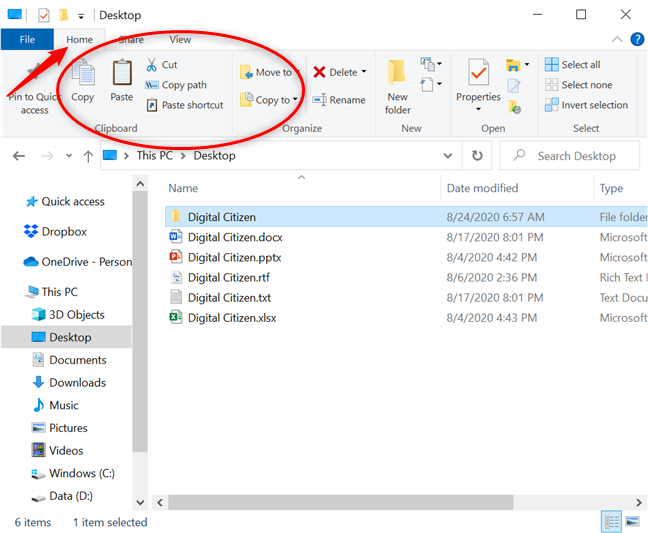Sort by the Type column header
This screenshot has width=648, height=533.
coord(611,188)
